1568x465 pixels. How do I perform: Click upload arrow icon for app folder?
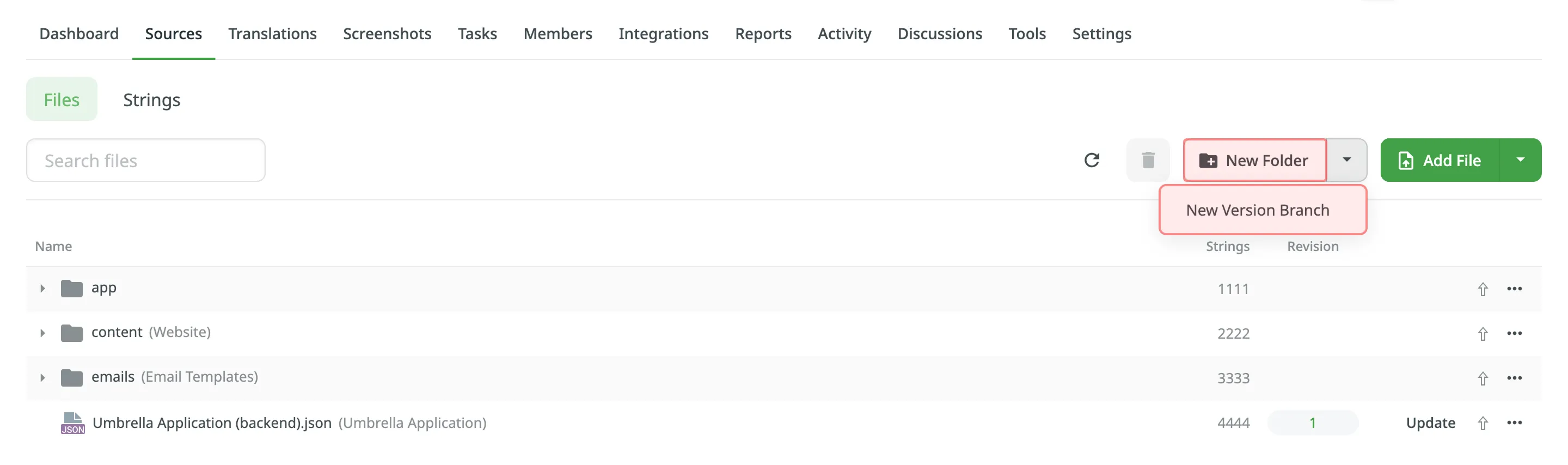1482,289
